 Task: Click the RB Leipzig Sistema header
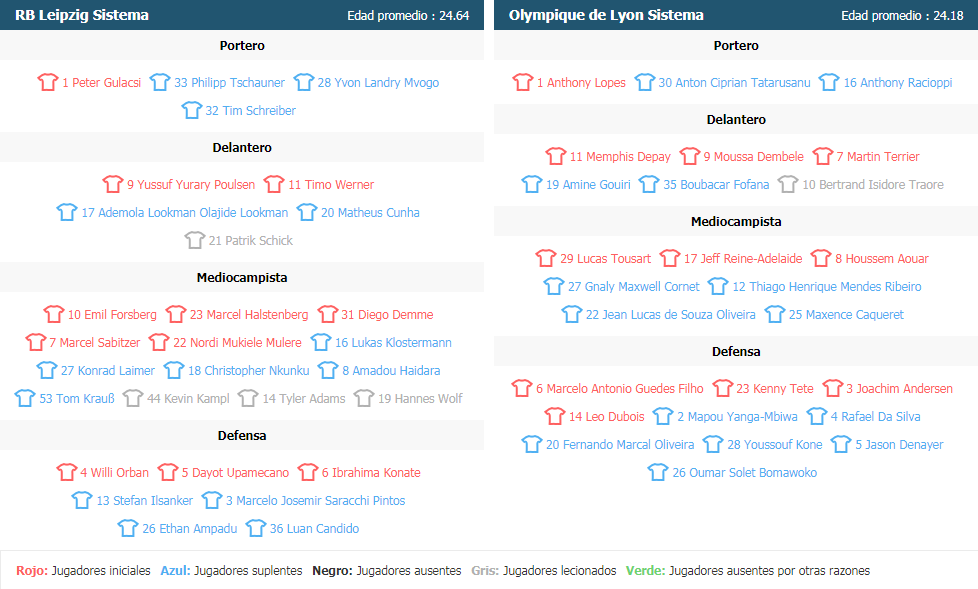[x=81, y=15]
